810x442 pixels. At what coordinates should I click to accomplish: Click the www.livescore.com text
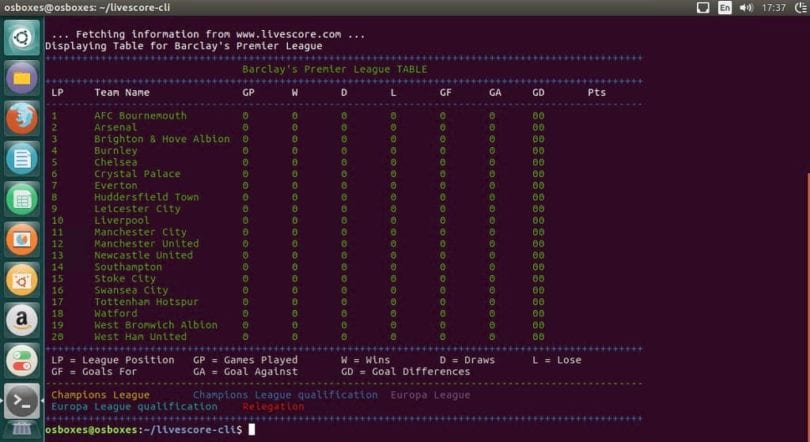[x=288, y=34]
